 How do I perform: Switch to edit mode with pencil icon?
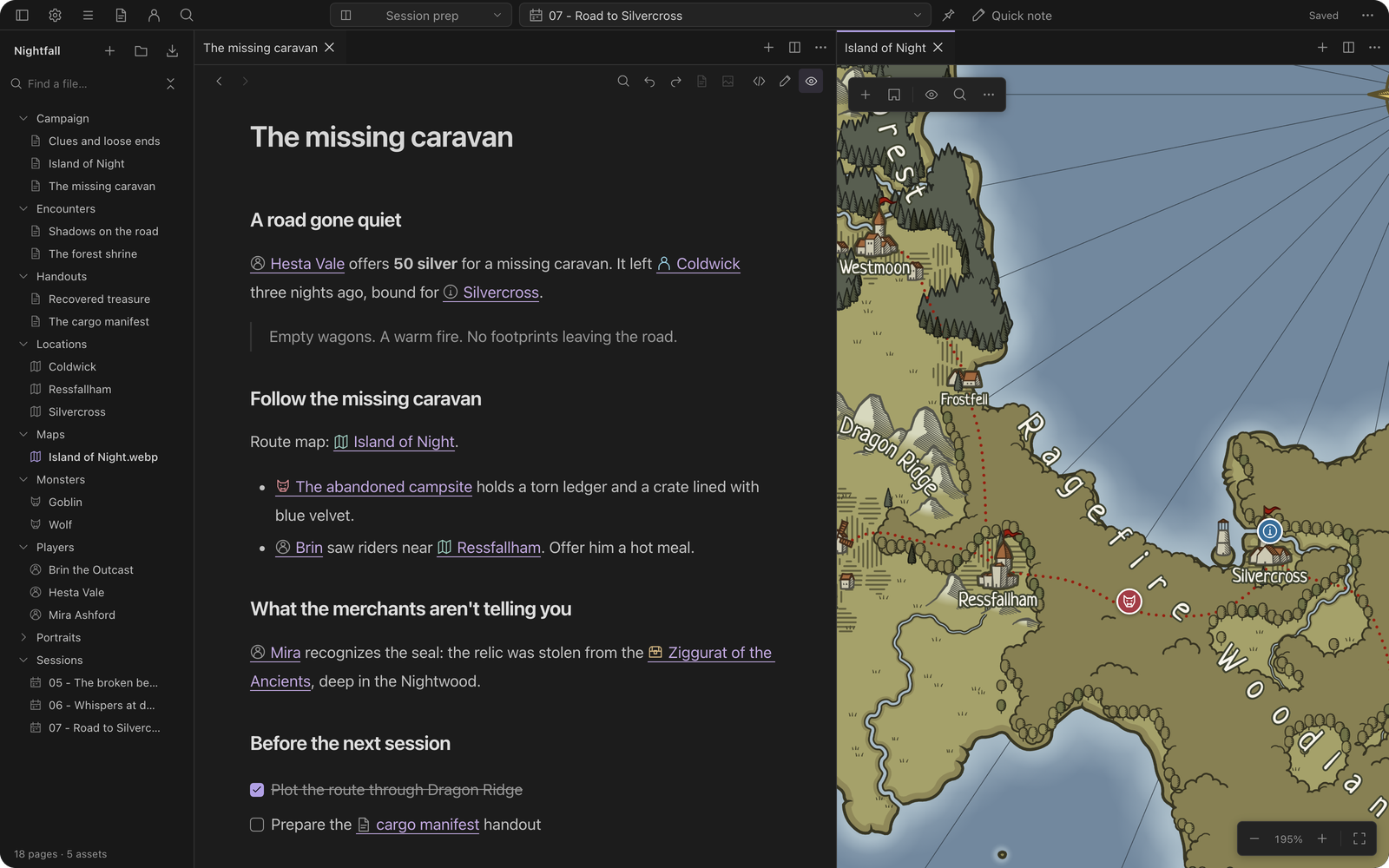click(x=785, y=81)
